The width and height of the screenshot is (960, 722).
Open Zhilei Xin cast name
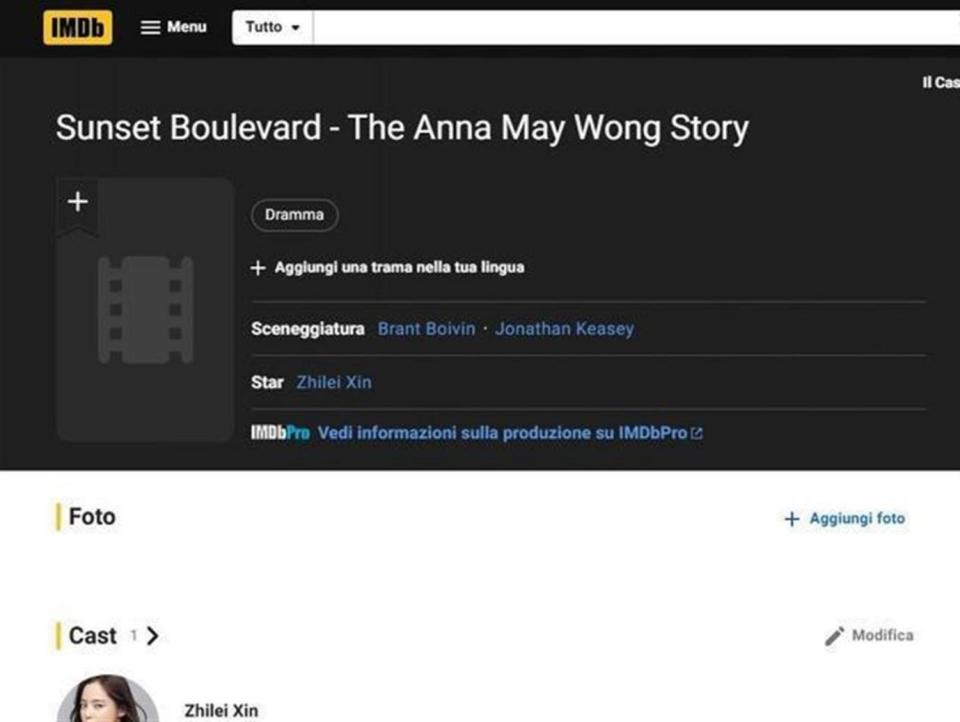click(x=221, y=711)
